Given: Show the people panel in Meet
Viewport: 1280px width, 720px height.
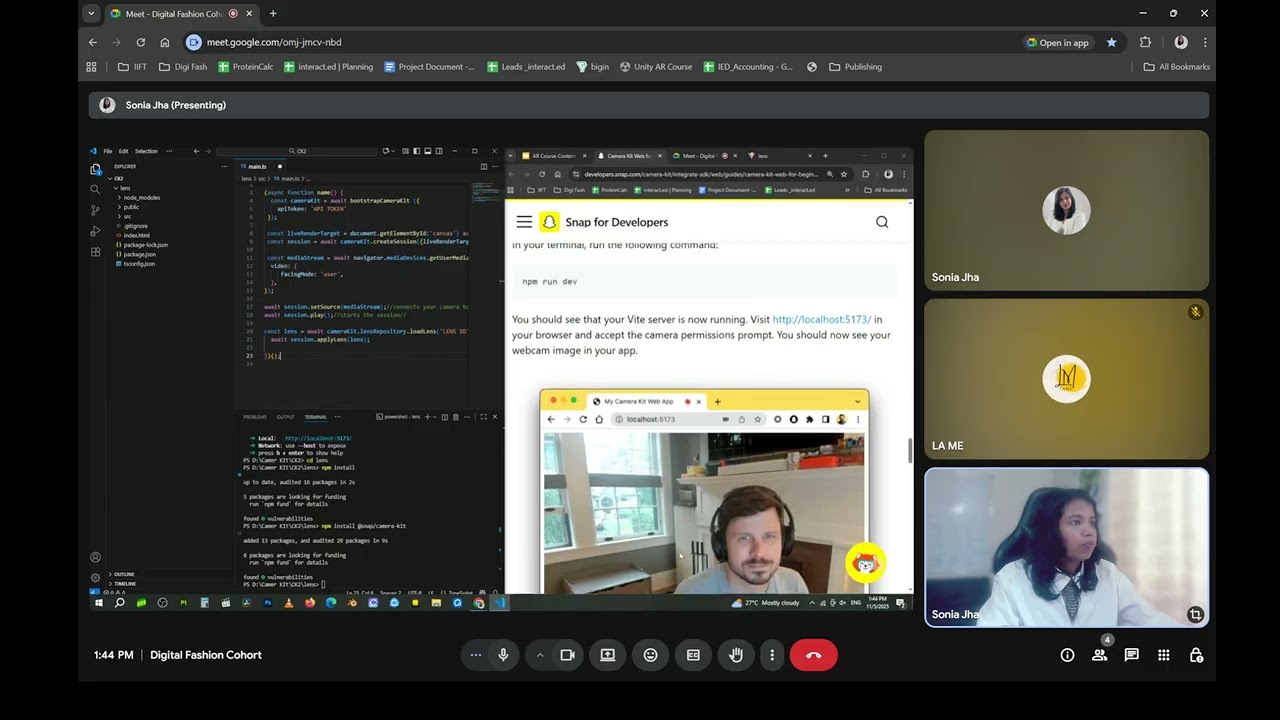Looking at the screenshot, I should tap(1099, 655).
